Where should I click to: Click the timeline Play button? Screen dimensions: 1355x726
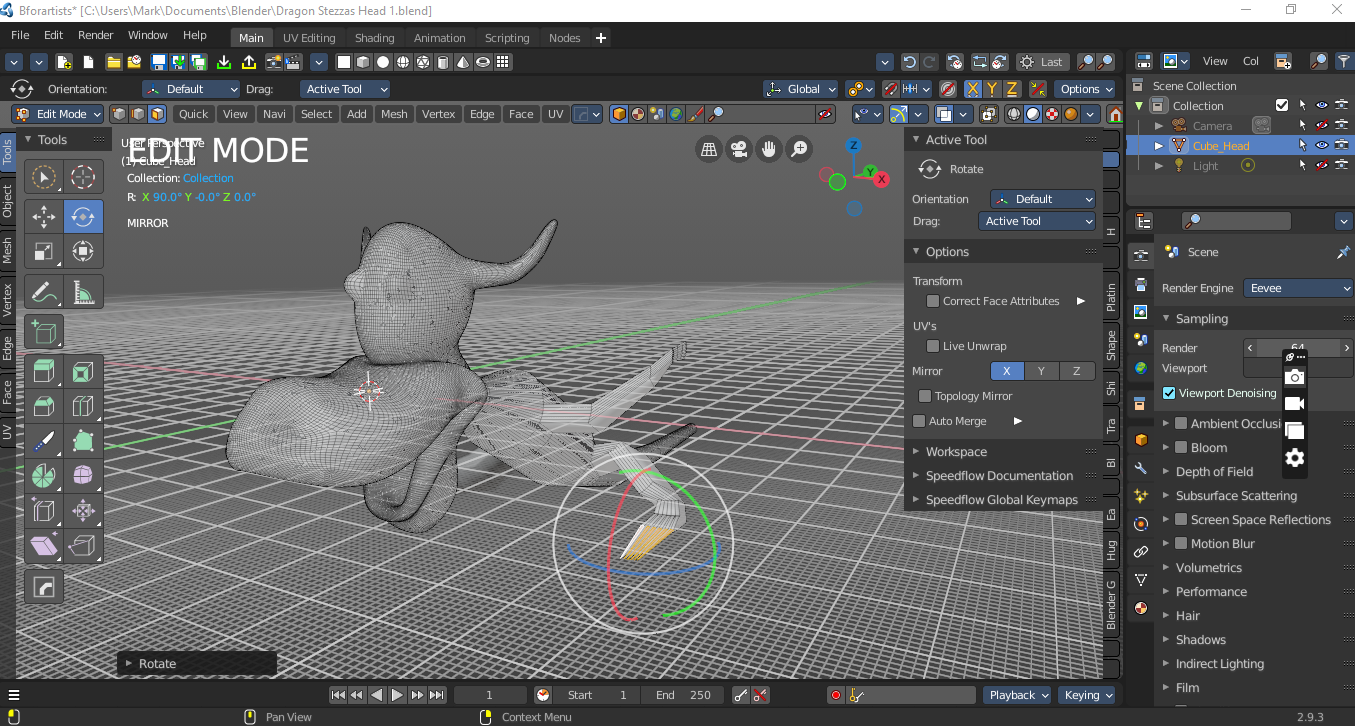397,695
